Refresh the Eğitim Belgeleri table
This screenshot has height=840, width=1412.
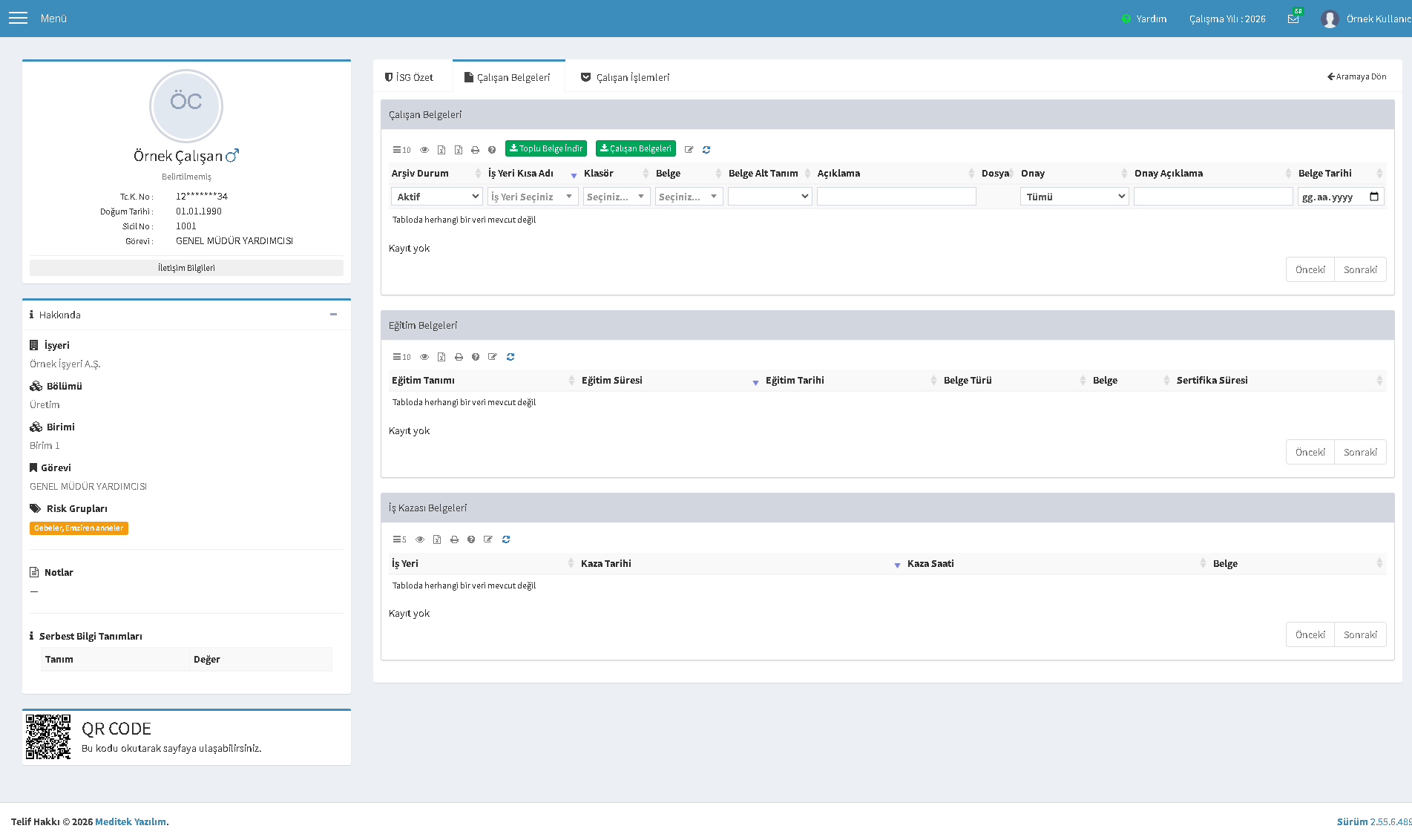coord(510,357)
